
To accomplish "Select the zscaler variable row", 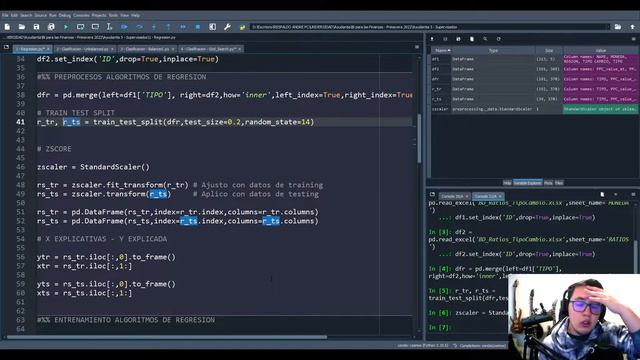I will [x=534, y=109].
